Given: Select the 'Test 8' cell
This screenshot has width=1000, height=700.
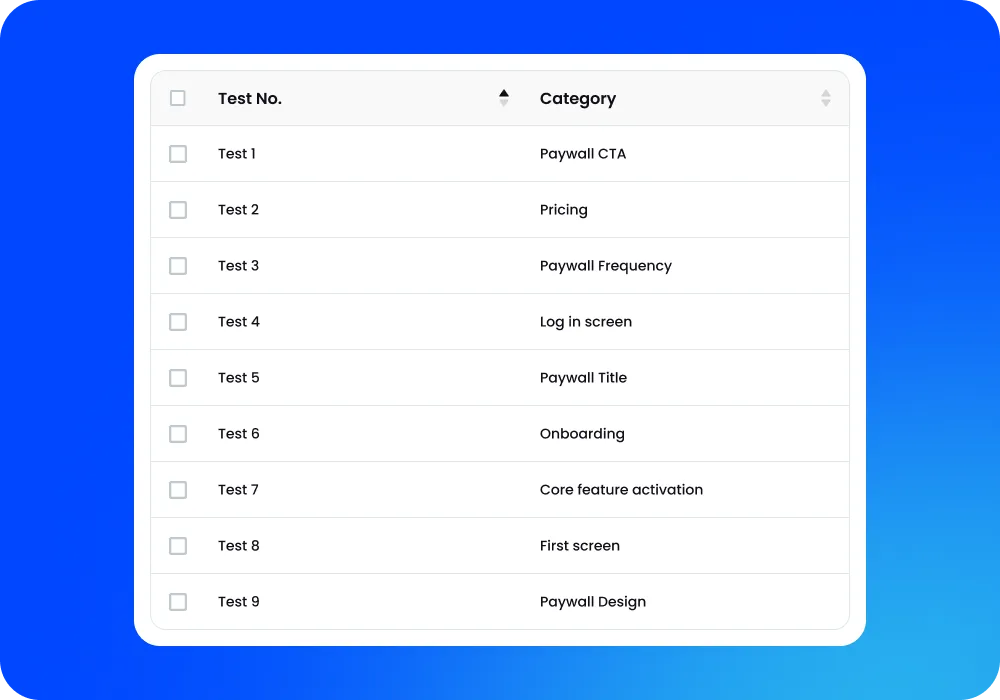Looking at the screenshot, I should pyautogui.click(x=239, y=546).
